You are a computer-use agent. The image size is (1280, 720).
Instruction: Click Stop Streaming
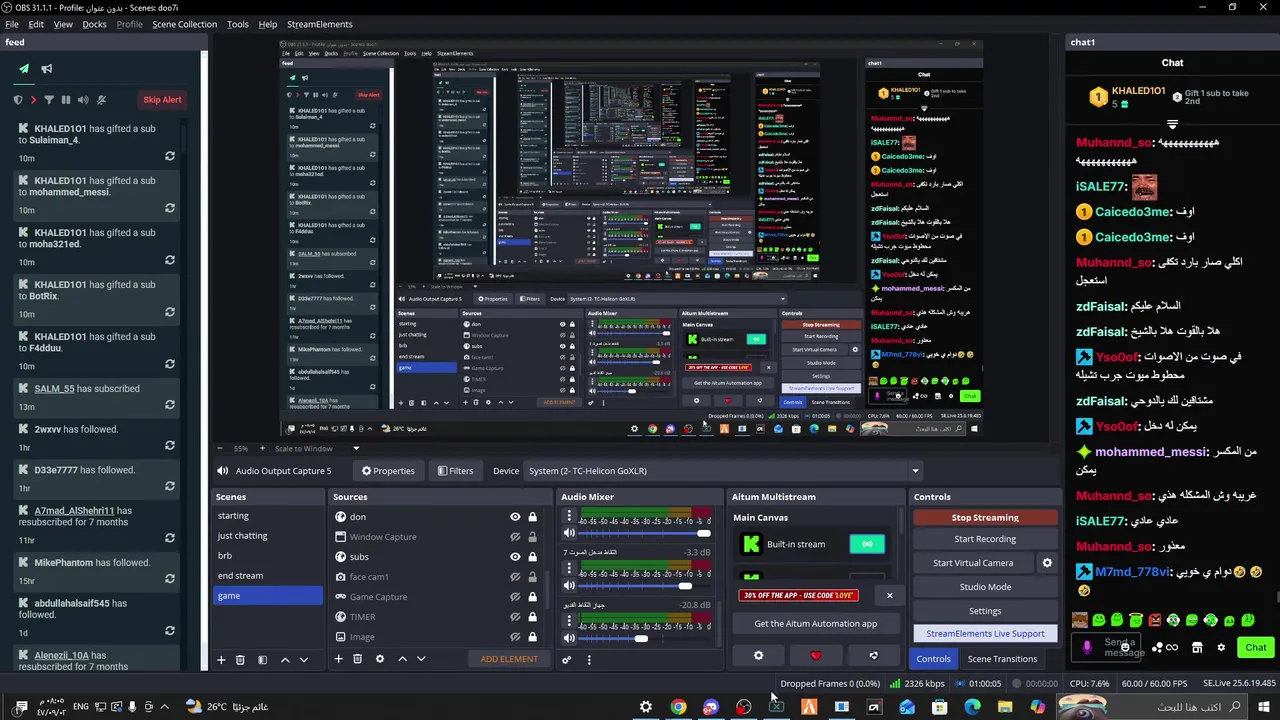pos(985,518)
